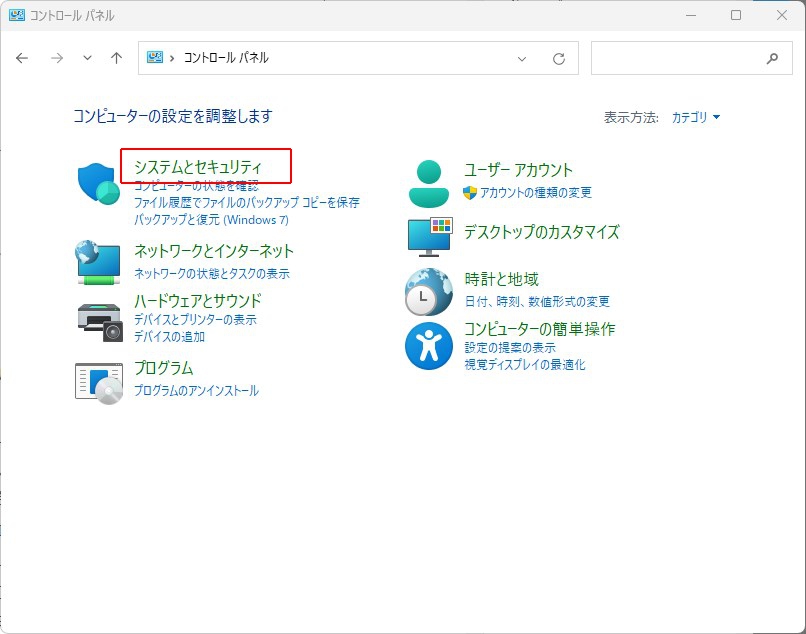This screenshot has width=806, height=634.
Task: Open the カテゴリ view-by dropdown
Action: pyautogui.click(x=695, y=117)
